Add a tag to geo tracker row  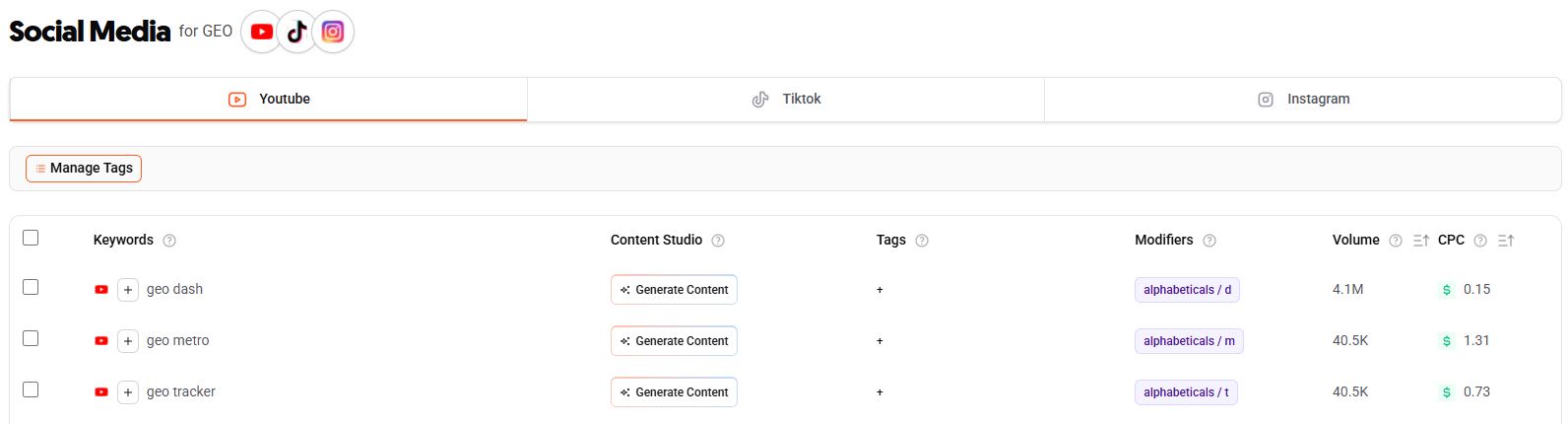(880, 392)
